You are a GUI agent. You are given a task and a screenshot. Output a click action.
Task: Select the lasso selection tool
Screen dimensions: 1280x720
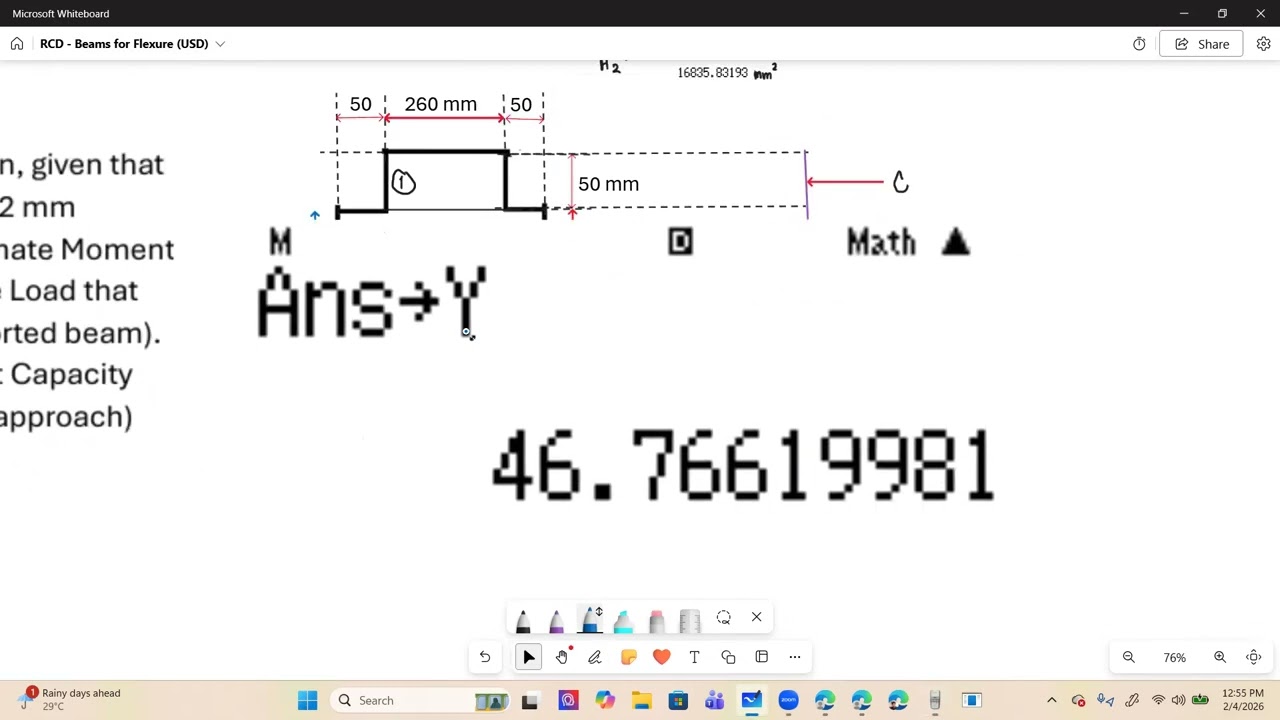click(724, 617)
